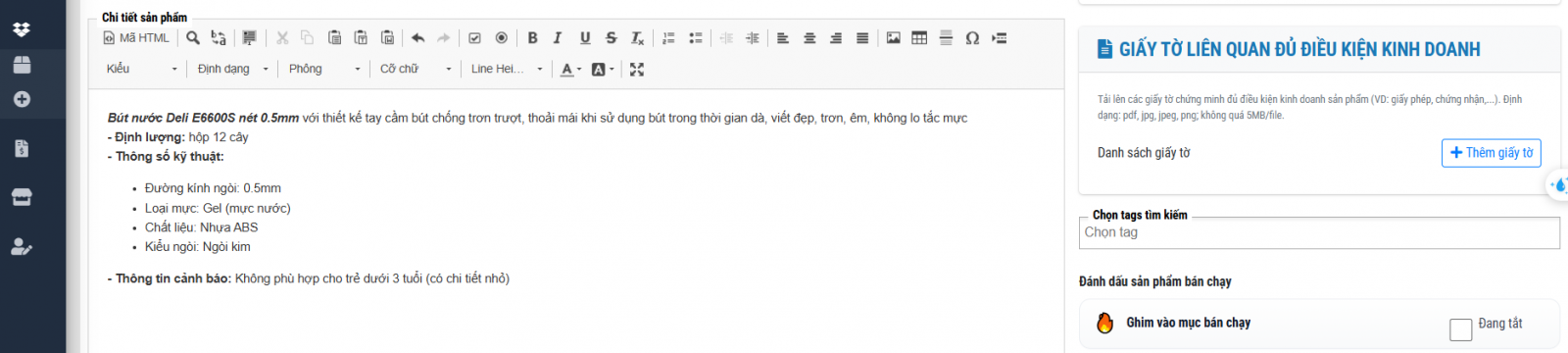This screenshot has width=1568, height=353.
Task: Center align the text
Action: click(809, 38)
